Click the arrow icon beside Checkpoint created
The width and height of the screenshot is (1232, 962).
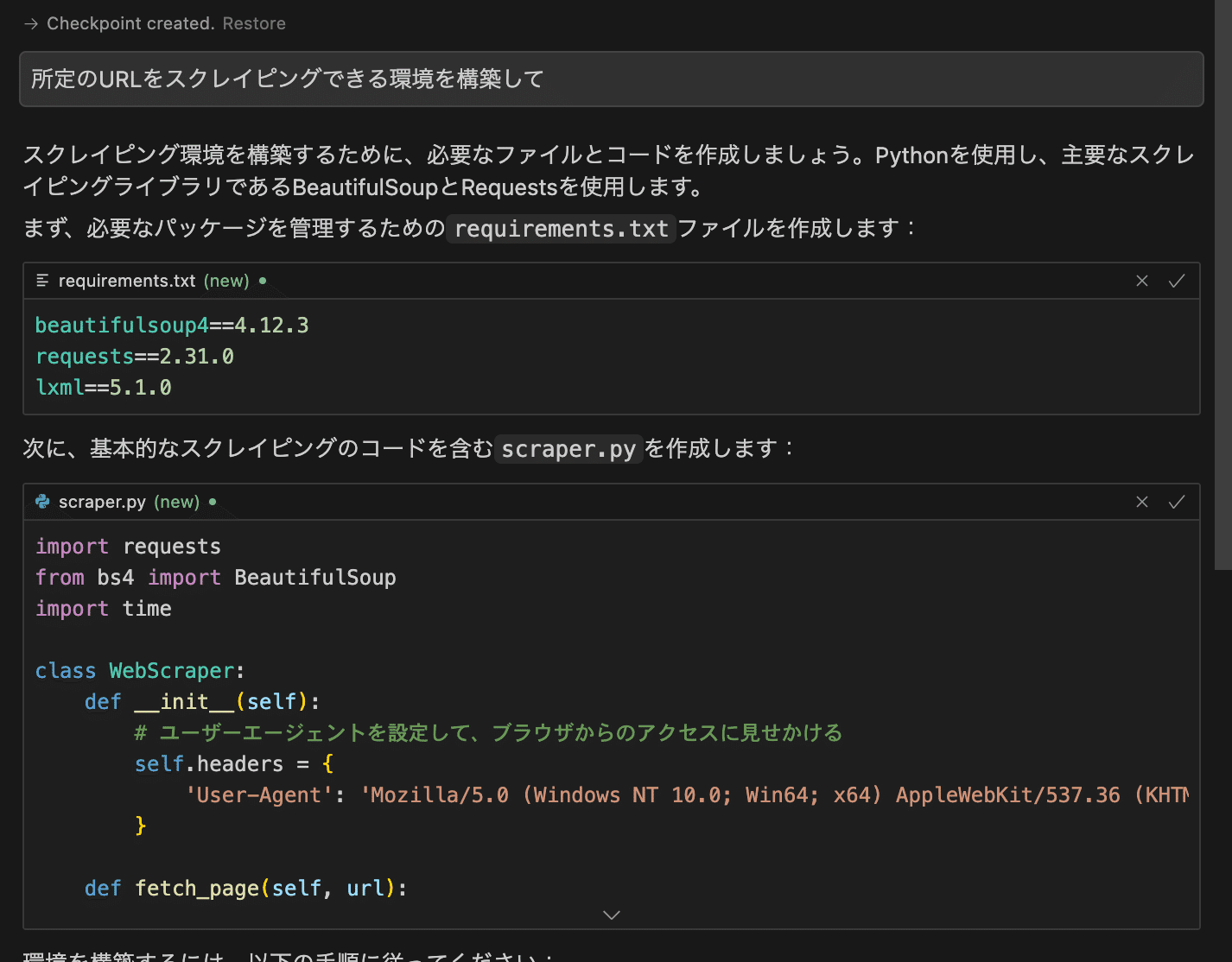31,24
